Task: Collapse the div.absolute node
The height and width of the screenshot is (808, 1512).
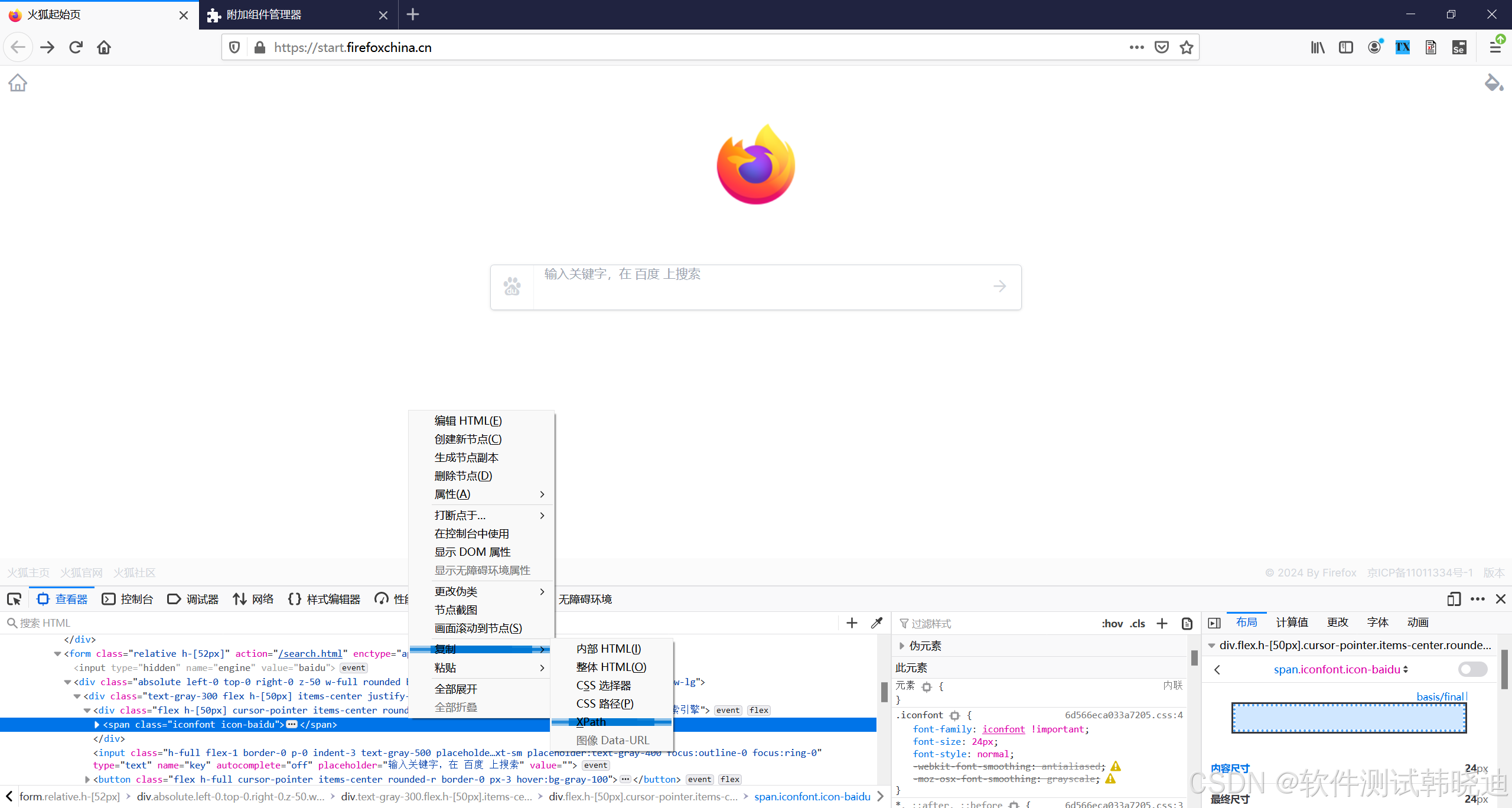Action: [x=67, y=682]
